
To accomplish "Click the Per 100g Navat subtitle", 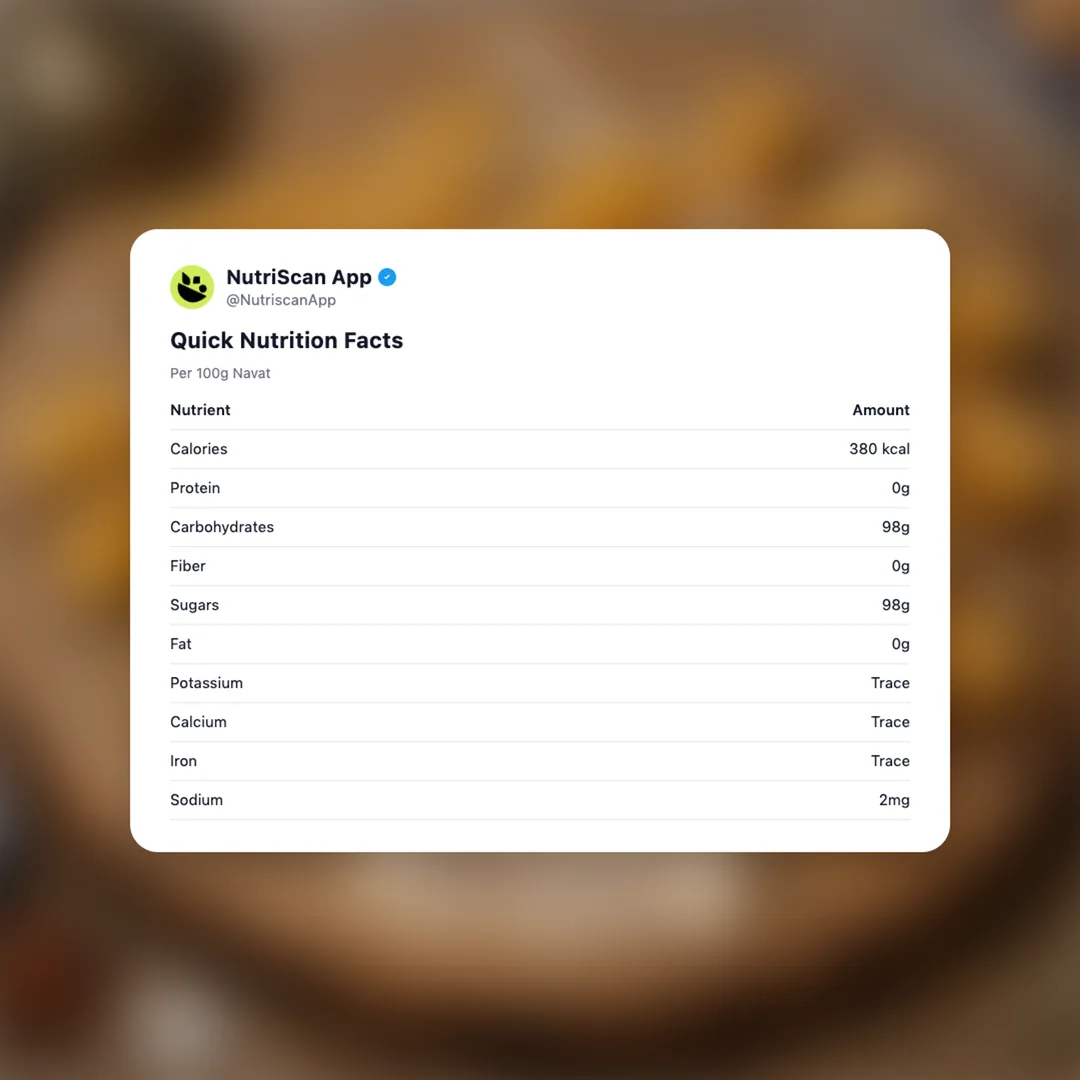I will tap(220, 373).
